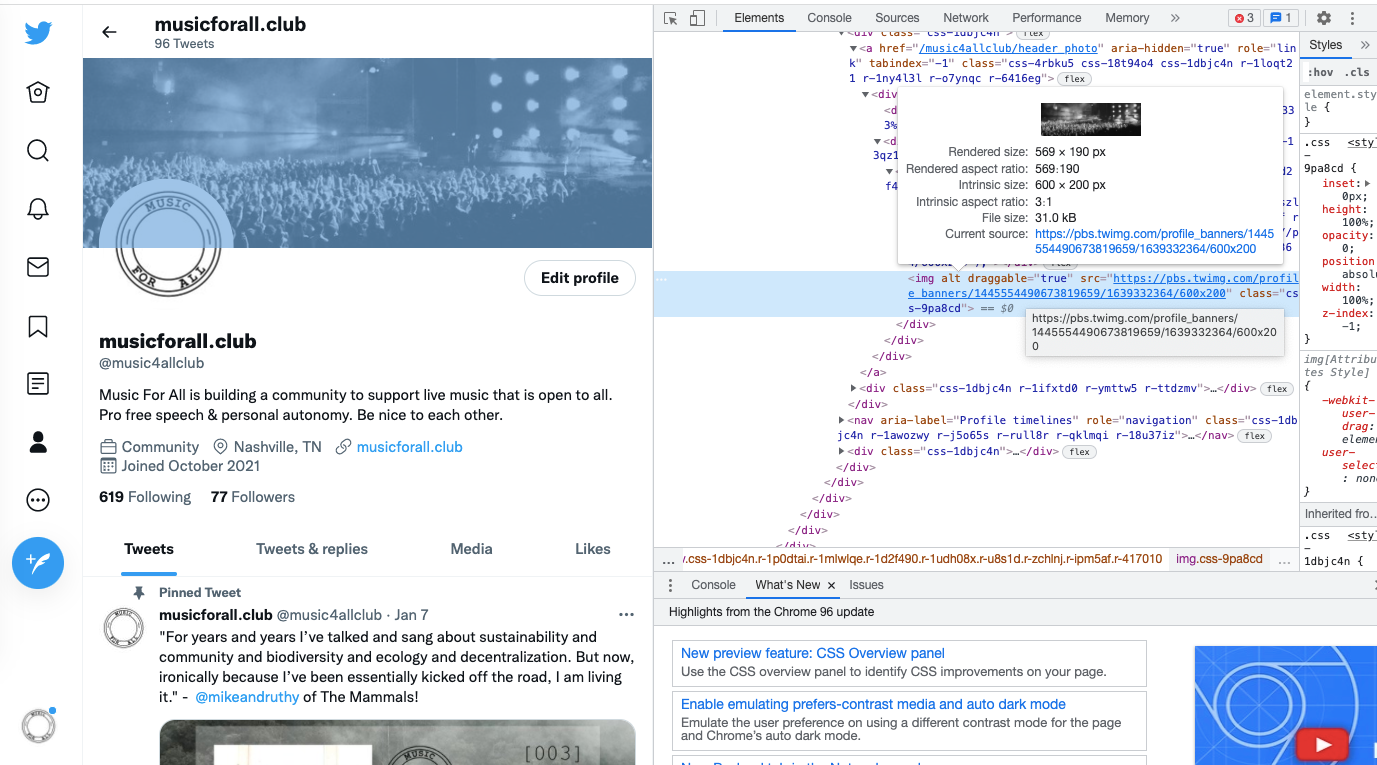Open the Current source URL in tooltip
The width and height of the screenshot is (1377, 765).
click(1155, 241)
